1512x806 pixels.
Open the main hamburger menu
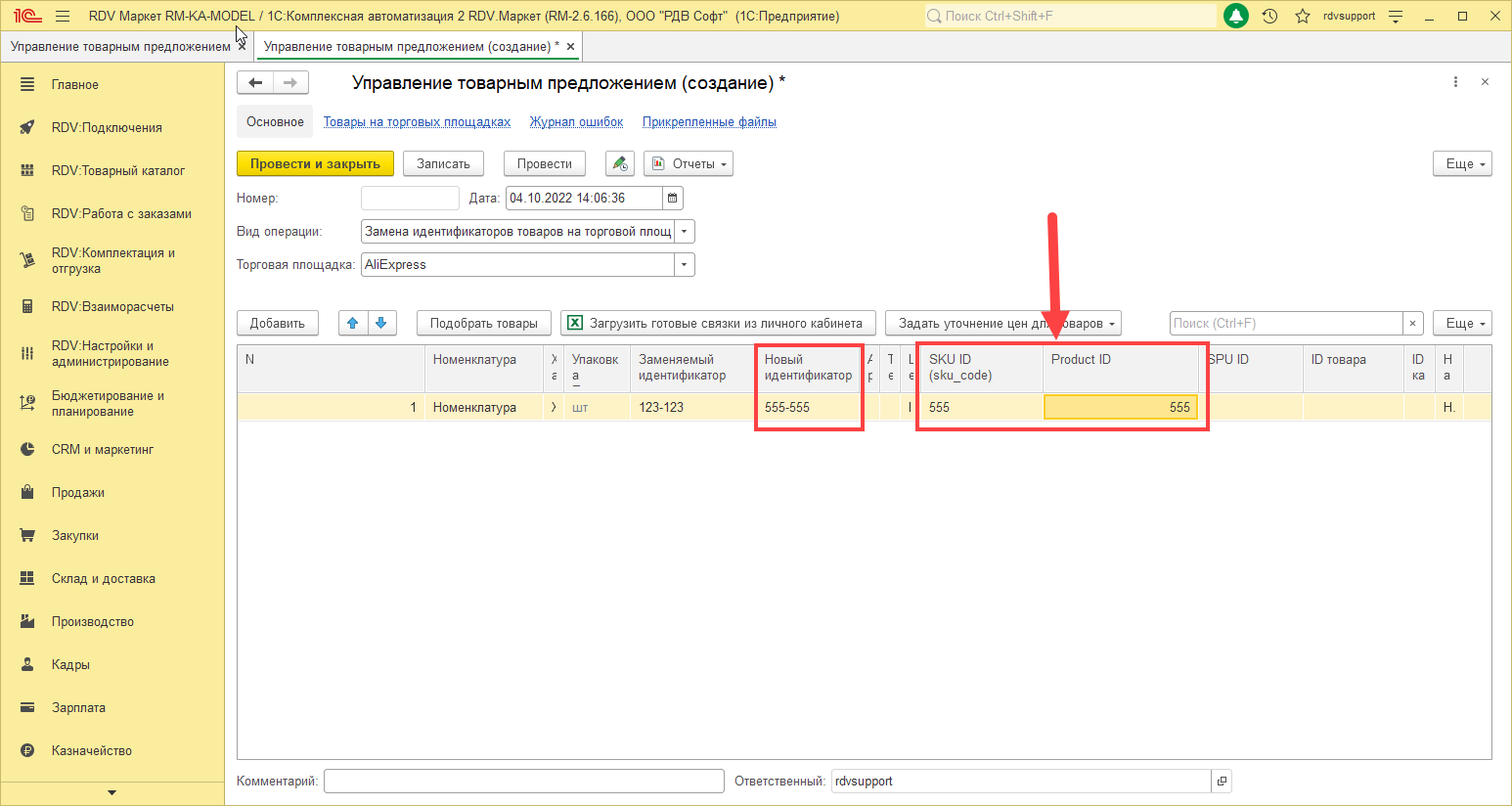(x=63, y=17)
